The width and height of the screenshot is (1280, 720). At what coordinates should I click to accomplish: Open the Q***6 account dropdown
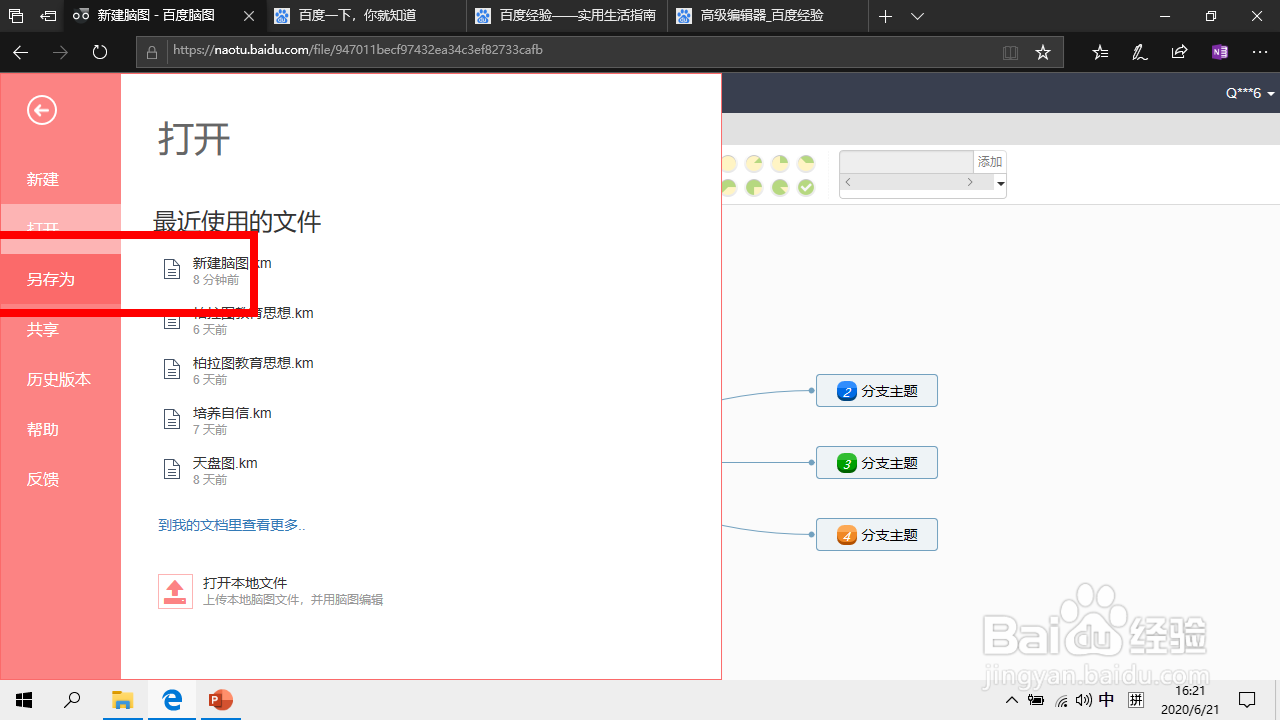coord(1247,92)
